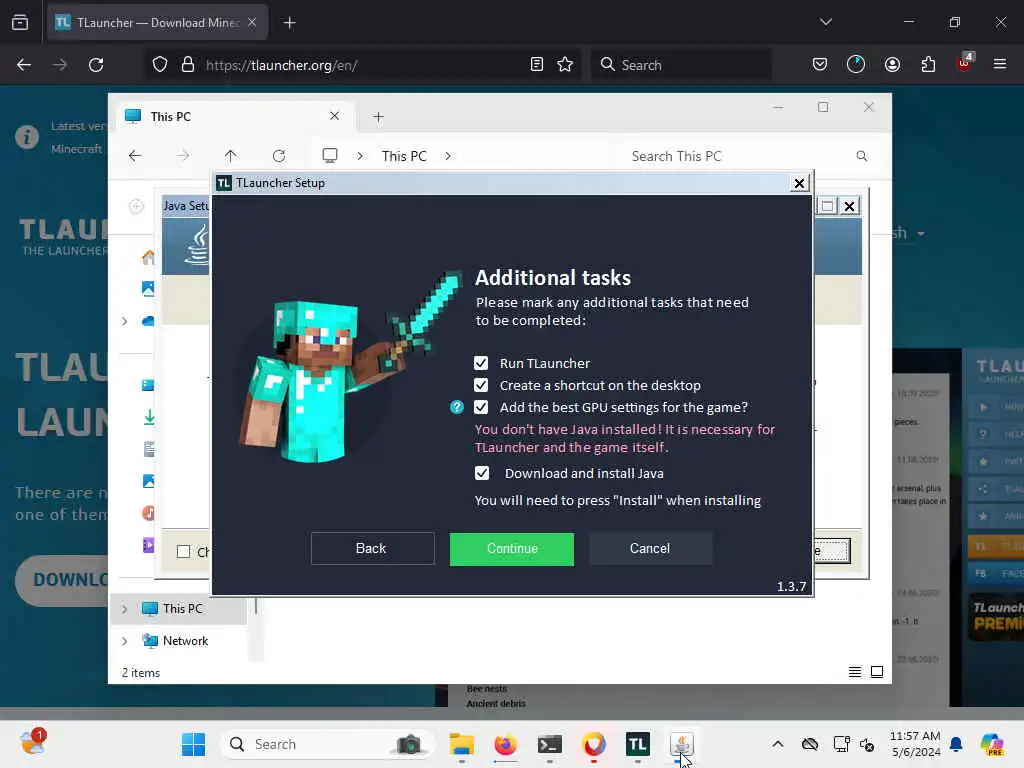Open Save to Pocket icon
This screenshot has width=1024, height=768.
820,64
